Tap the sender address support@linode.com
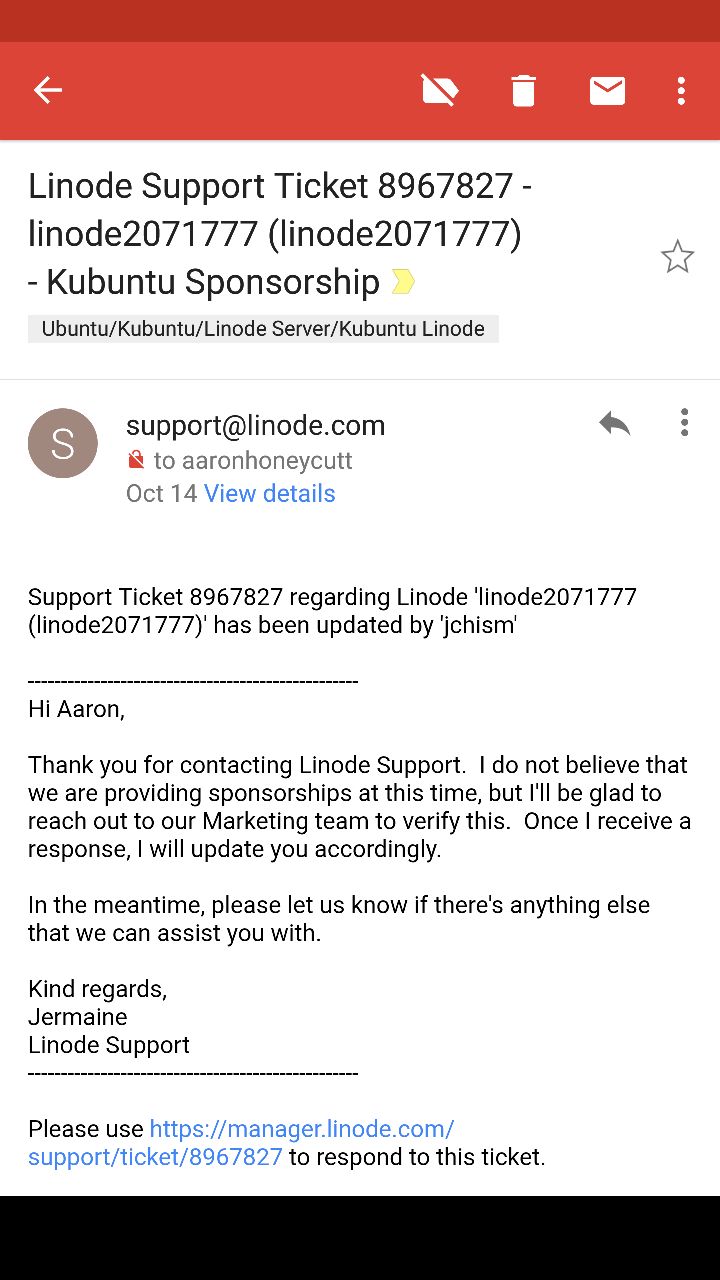 tap(255, 425)
